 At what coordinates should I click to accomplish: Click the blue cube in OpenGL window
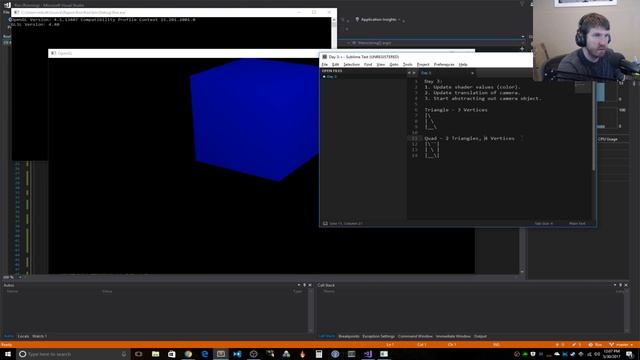(255, 120)
